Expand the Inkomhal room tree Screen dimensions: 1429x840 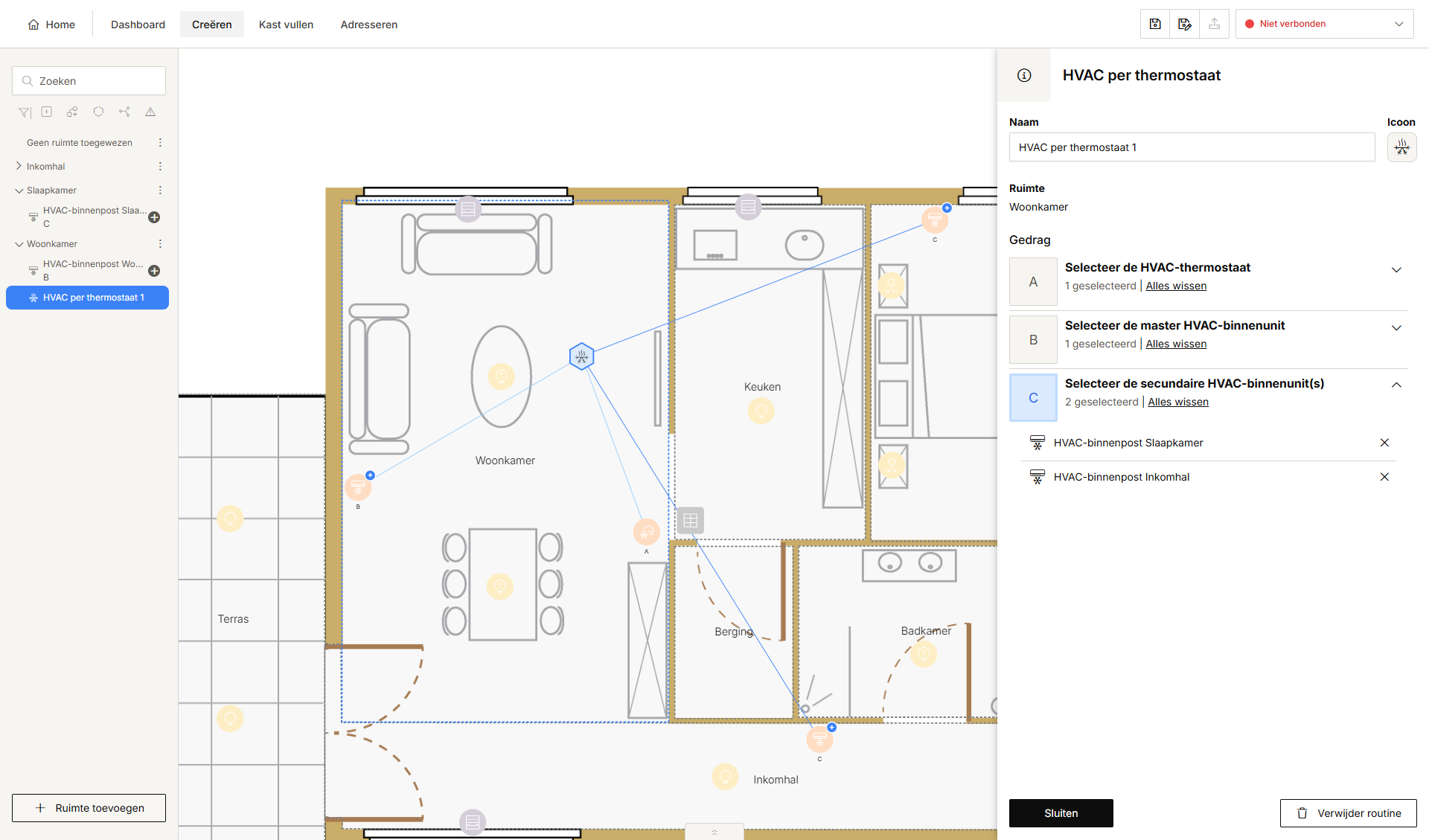pyautogui.click(x=19, y=167)
